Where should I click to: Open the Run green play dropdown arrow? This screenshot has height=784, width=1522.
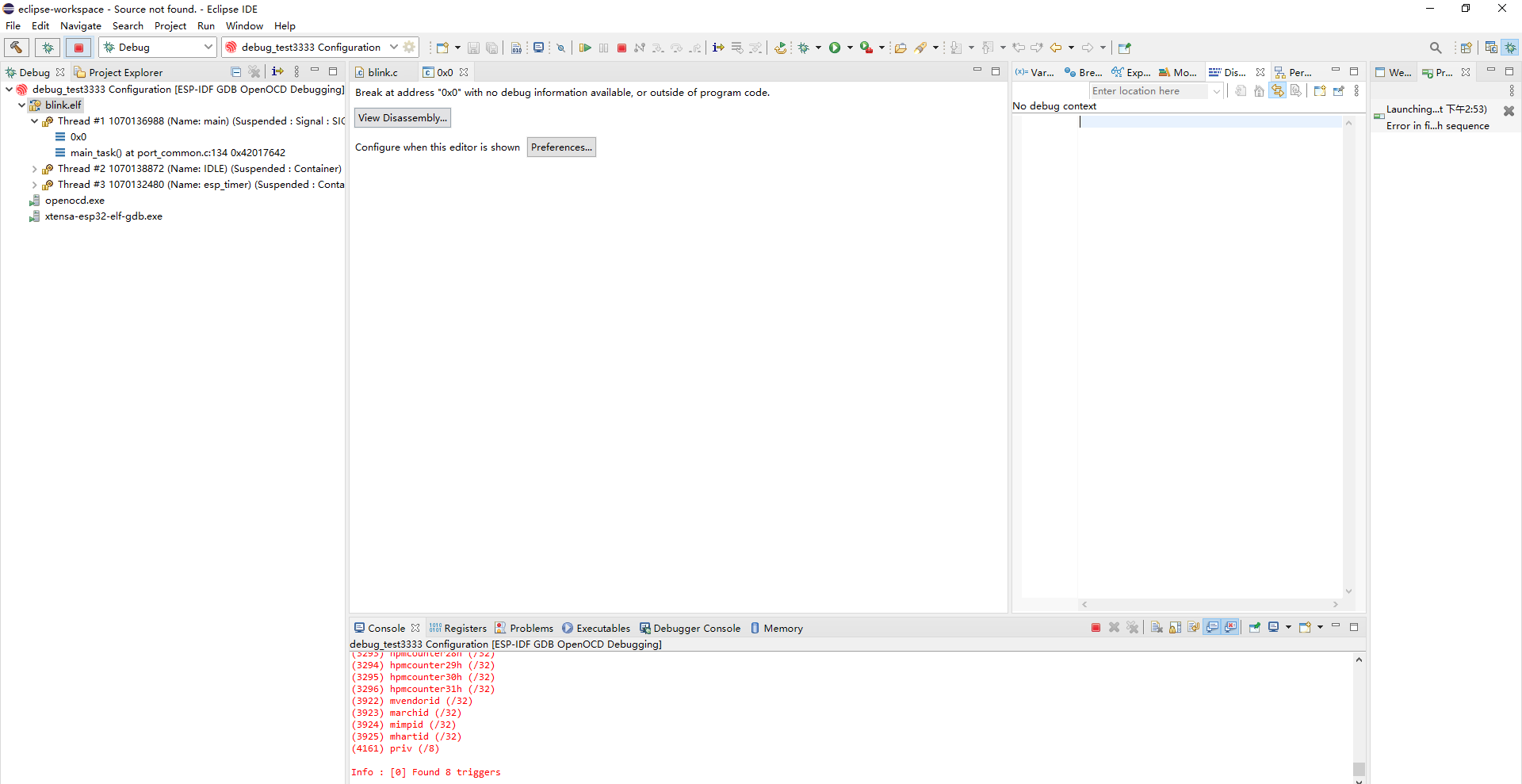pos(850,48)
